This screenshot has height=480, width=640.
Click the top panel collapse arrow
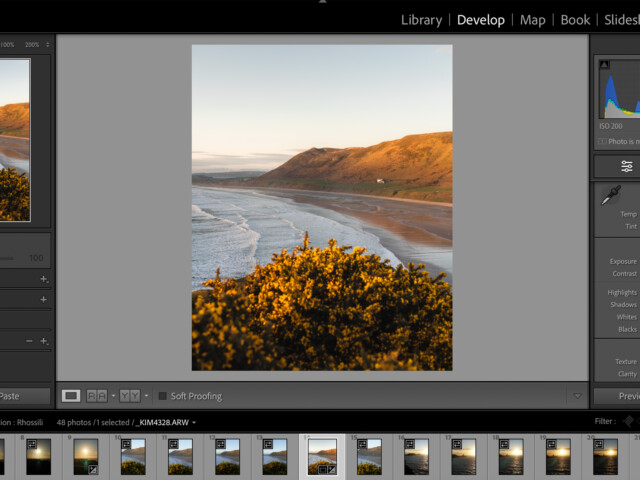(321, 2)
